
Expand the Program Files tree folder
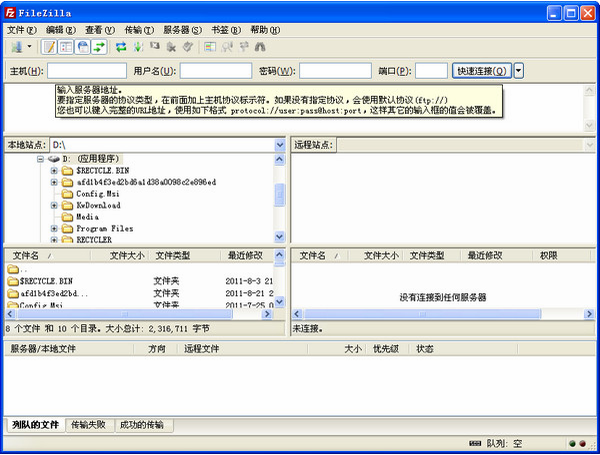point(54,228)
